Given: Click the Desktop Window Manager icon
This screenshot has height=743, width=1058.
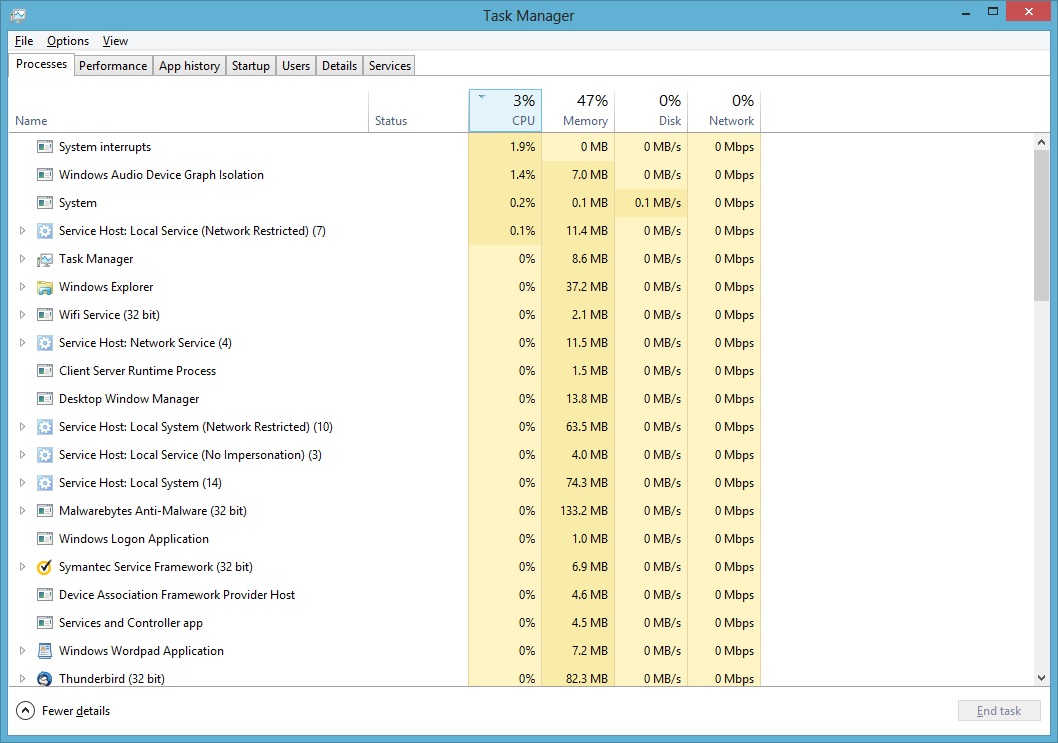Looking at the screenshot, I should 45,399.
